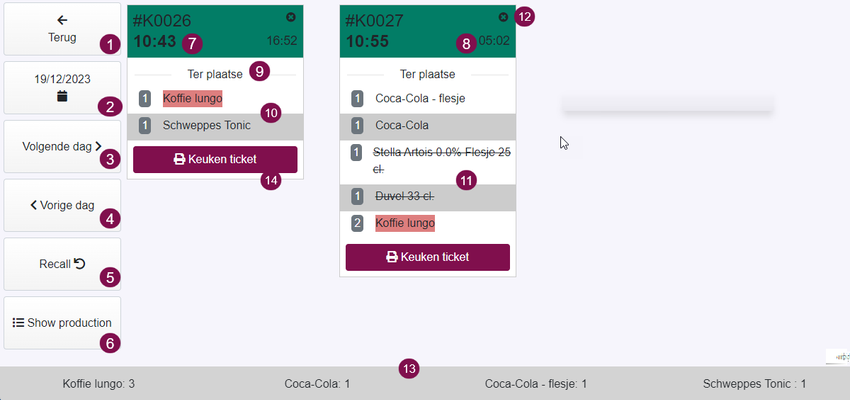Click the back arrow icon above Terug
Screen dimensions: 850x400
pyautogui.click(x=62, y=21)
